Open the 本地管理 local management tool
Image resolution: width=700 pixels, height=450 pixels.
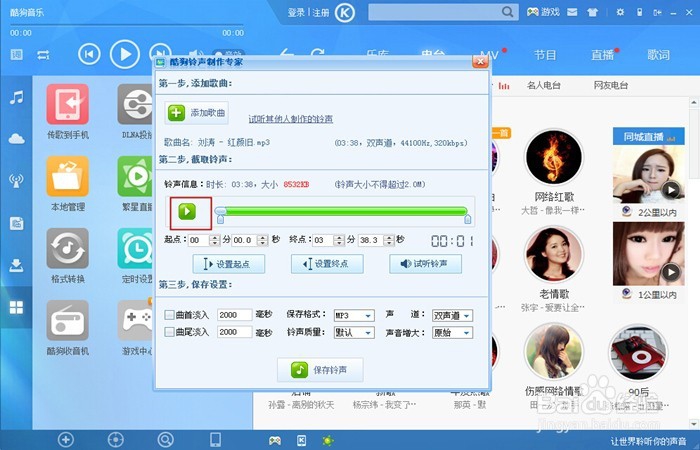67,183
